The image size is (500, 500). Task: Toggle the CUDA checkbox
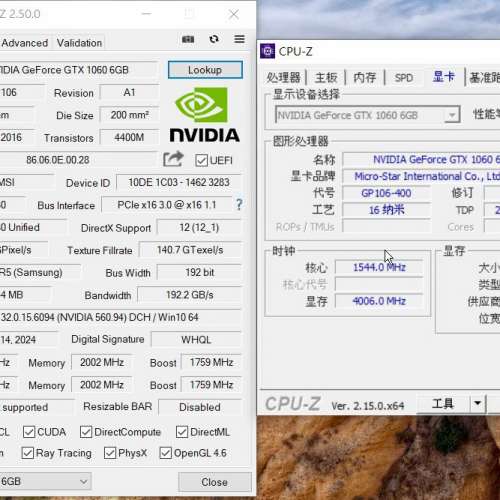pyautogui.click(x=29, y=432)
